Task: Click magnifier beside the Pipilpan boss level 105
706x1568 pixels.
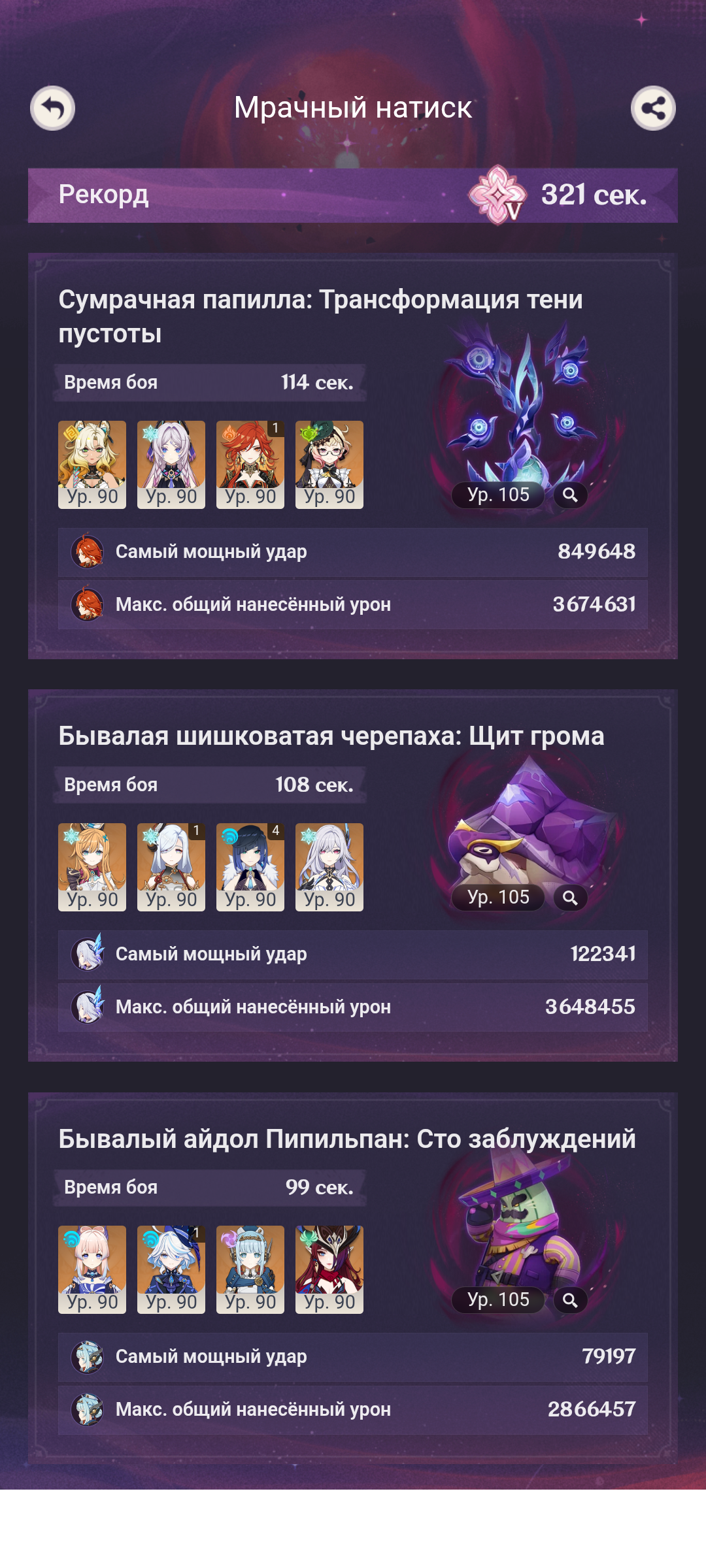Action: pyautogui.click(x=570, y=1300)
